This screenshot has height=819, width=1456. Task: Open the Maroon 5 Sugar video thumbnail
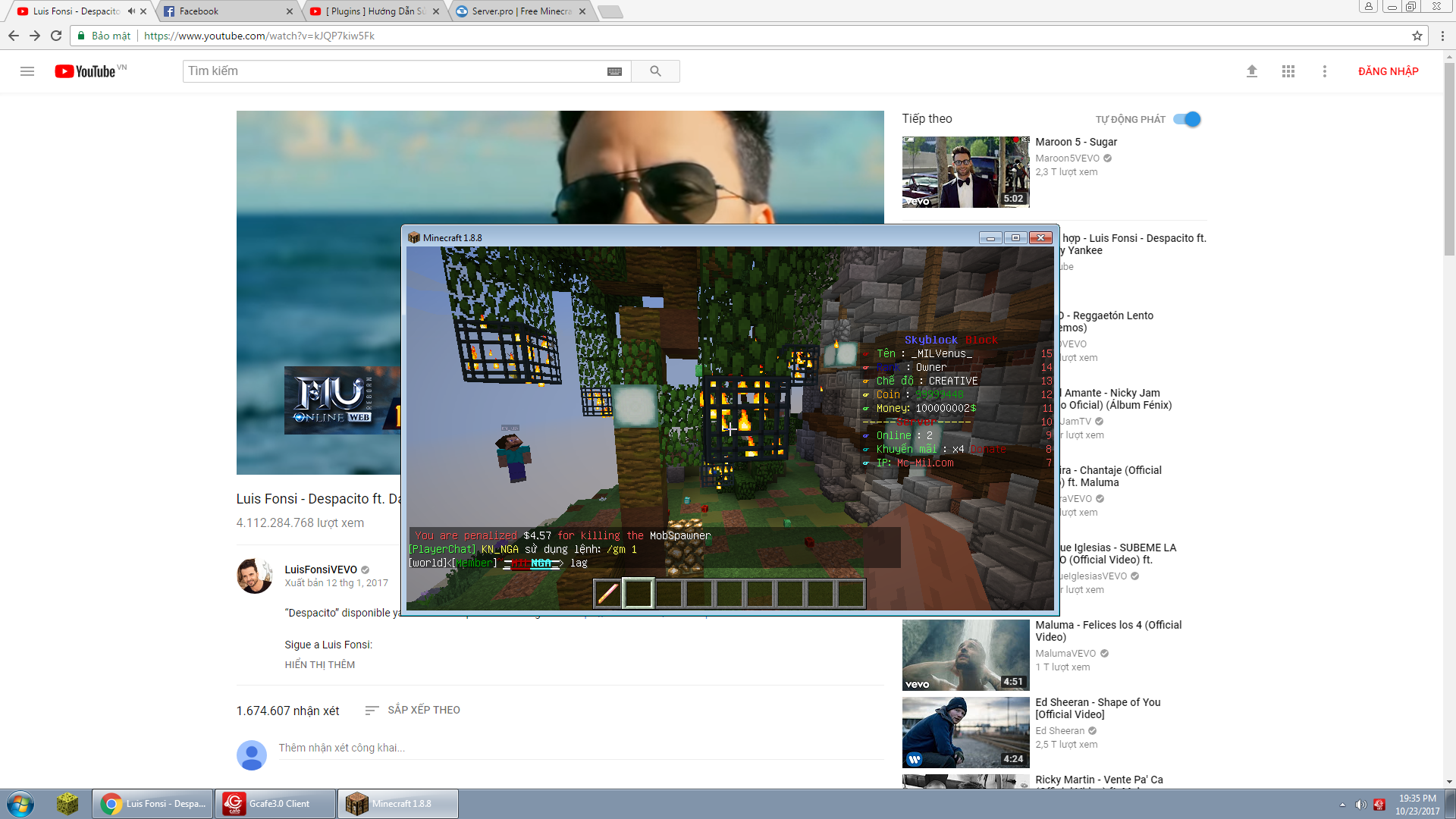point(965,172)
